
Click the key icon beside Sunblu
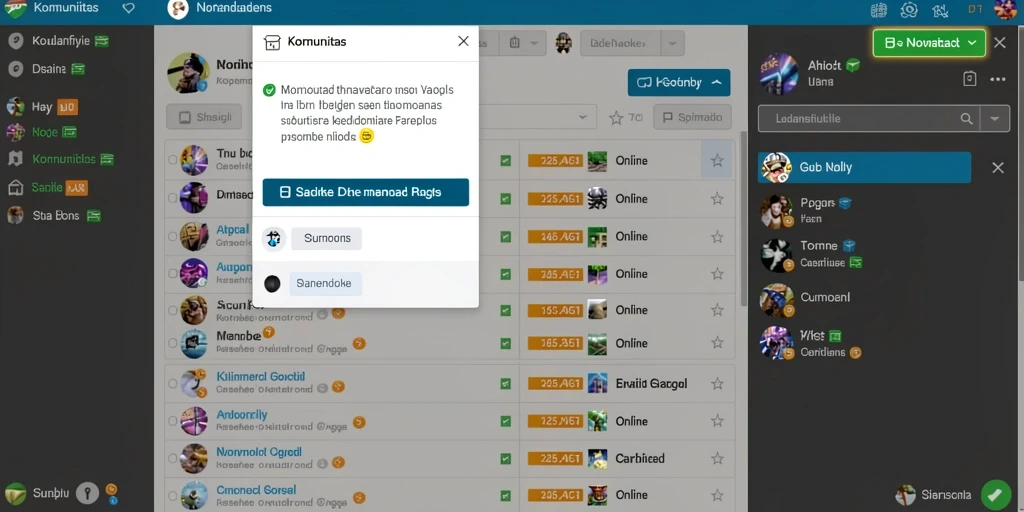pos(88,493)
